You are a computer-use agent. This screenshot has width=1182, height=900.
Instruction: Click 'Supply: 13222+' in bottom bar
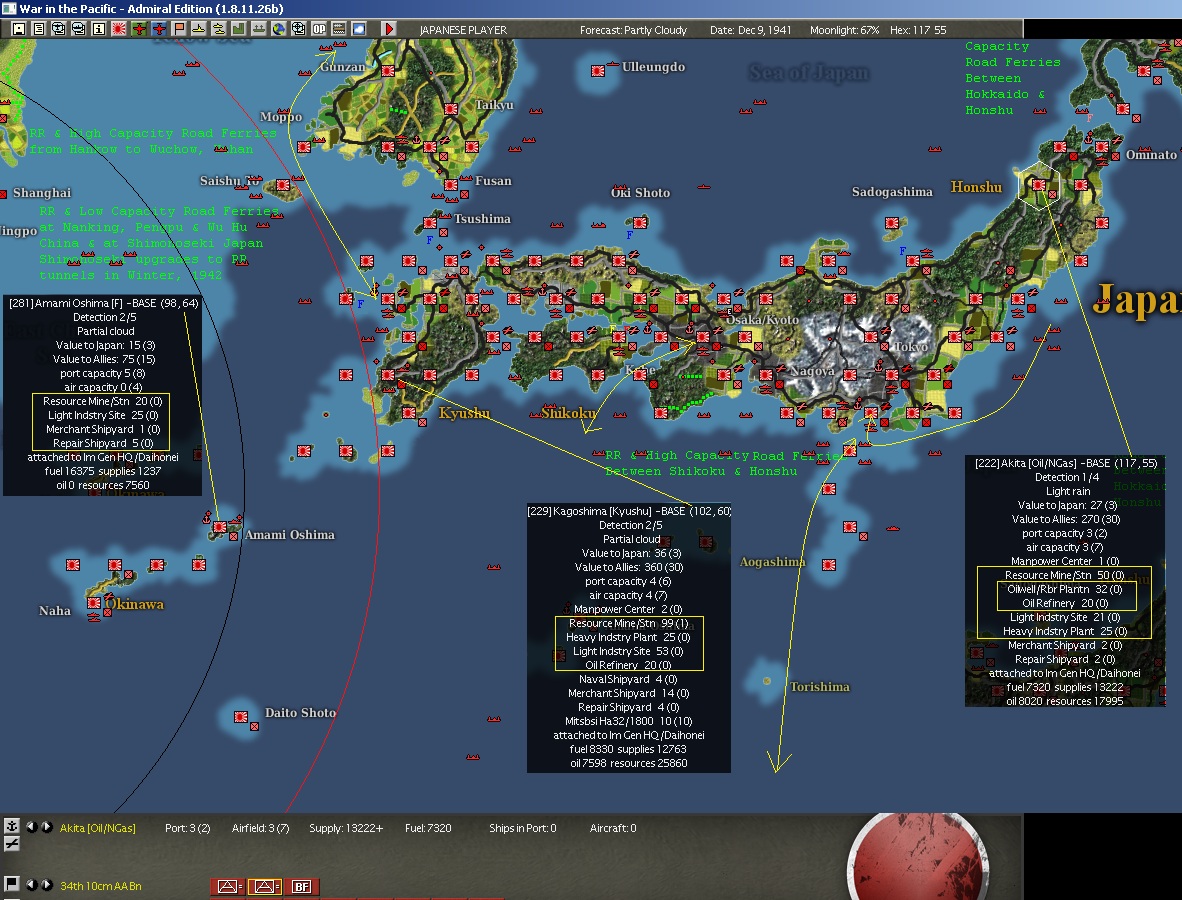(346, 828)
